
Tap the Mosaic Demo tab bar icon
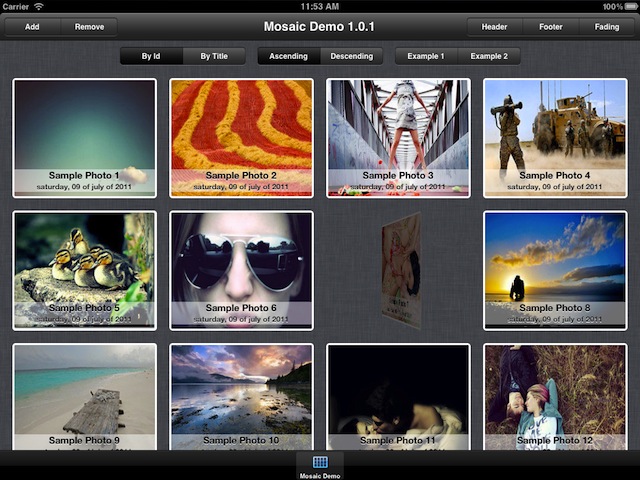point(320,465)
